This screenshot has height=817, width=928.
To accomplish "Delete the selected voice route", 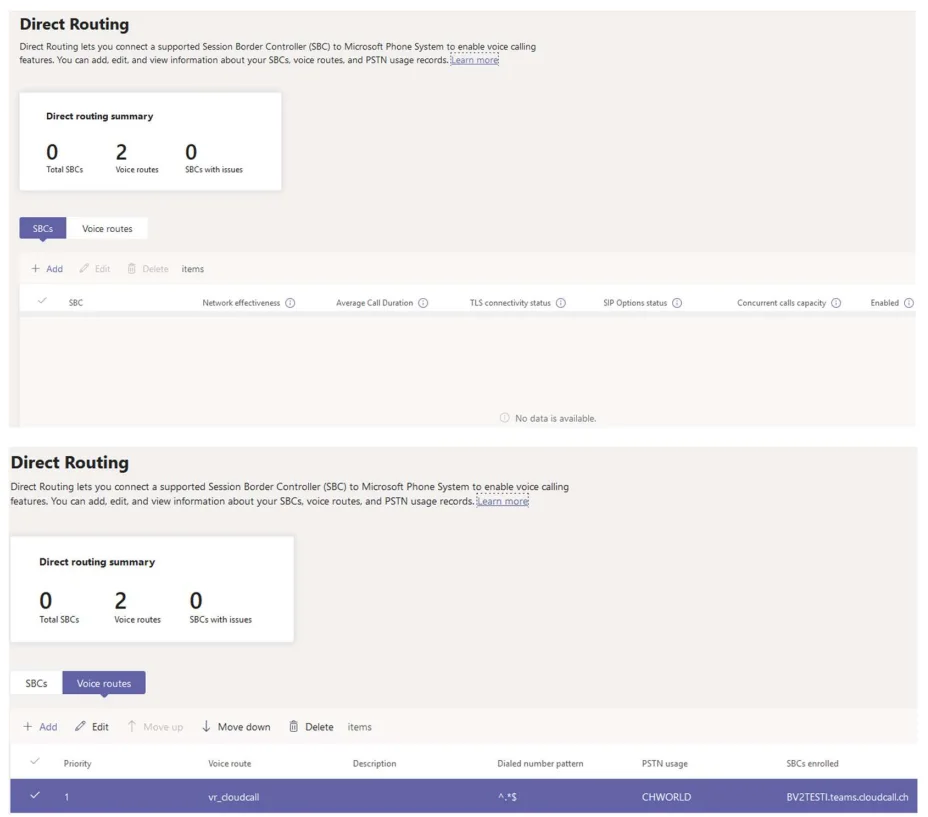I will (311, 727).
